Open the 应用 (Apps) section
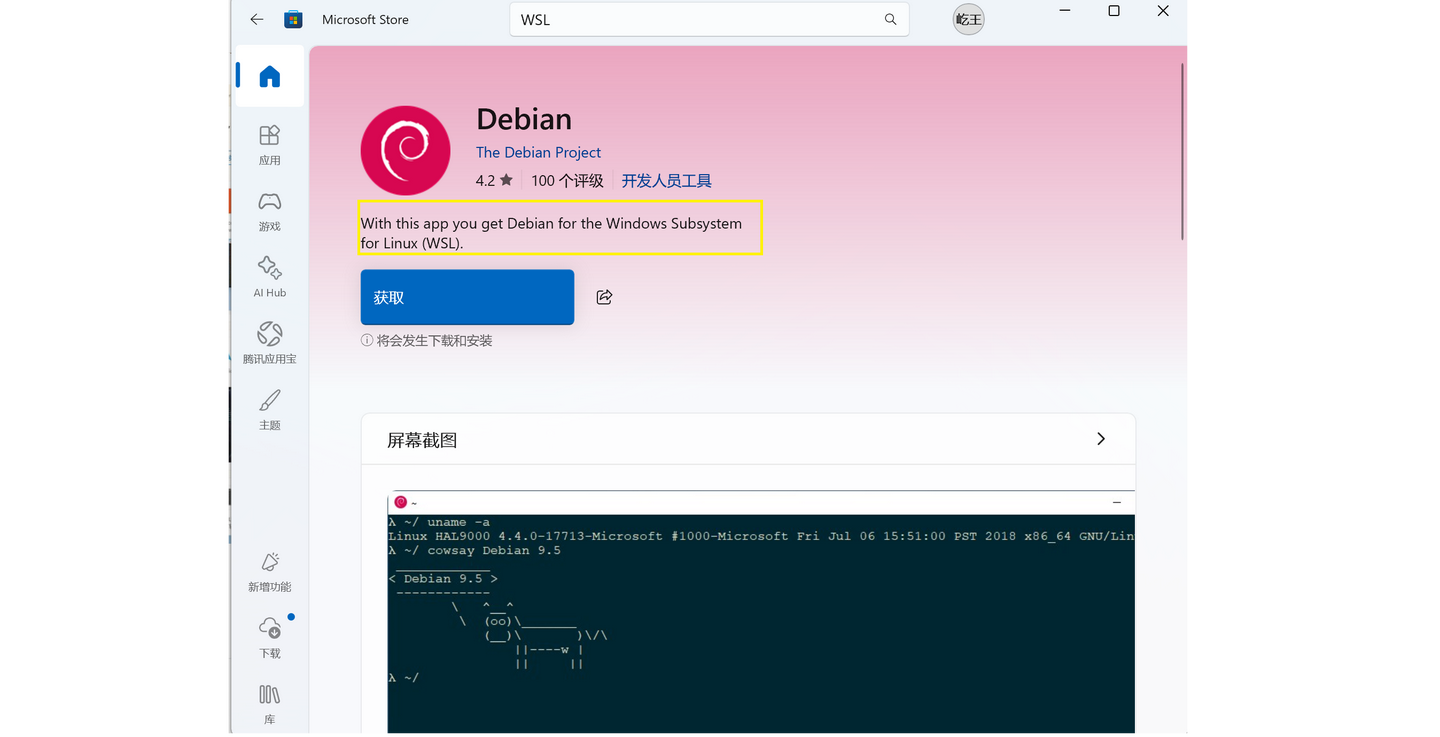The height and width of the screenshot is (737, 1440). (270, 144)
